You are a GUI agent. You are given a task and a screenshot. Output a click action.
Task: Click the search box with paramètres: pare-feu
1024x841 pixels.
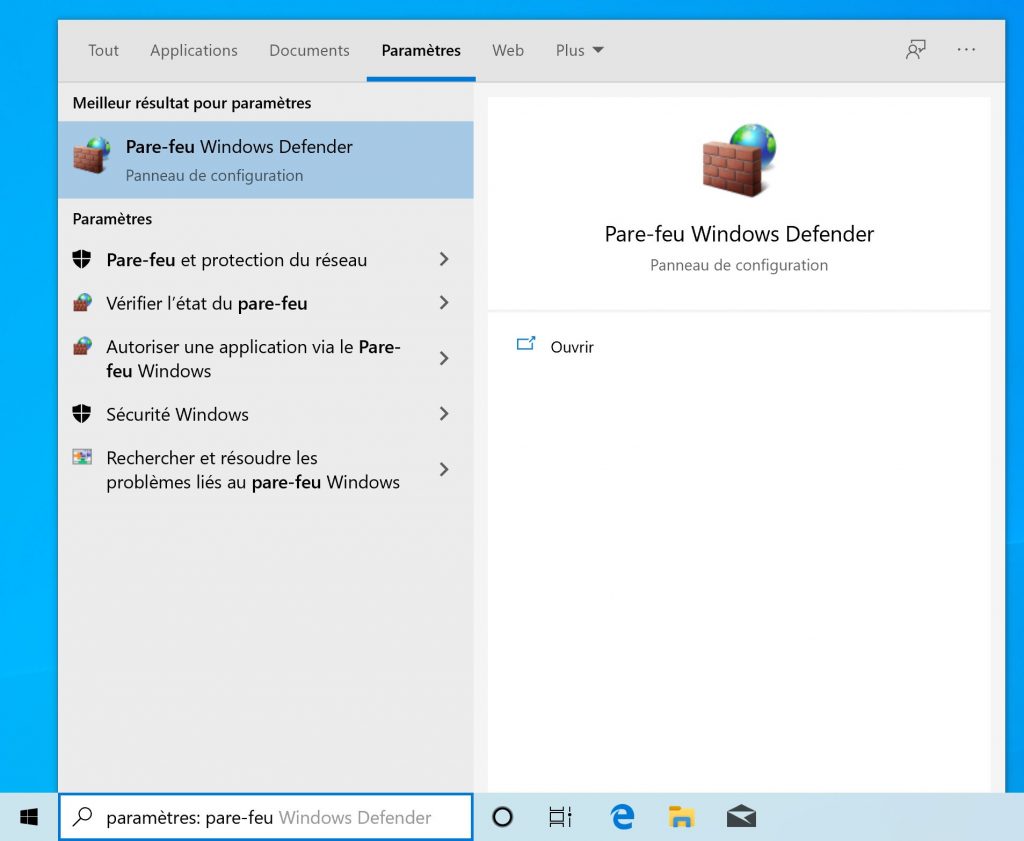266,817
